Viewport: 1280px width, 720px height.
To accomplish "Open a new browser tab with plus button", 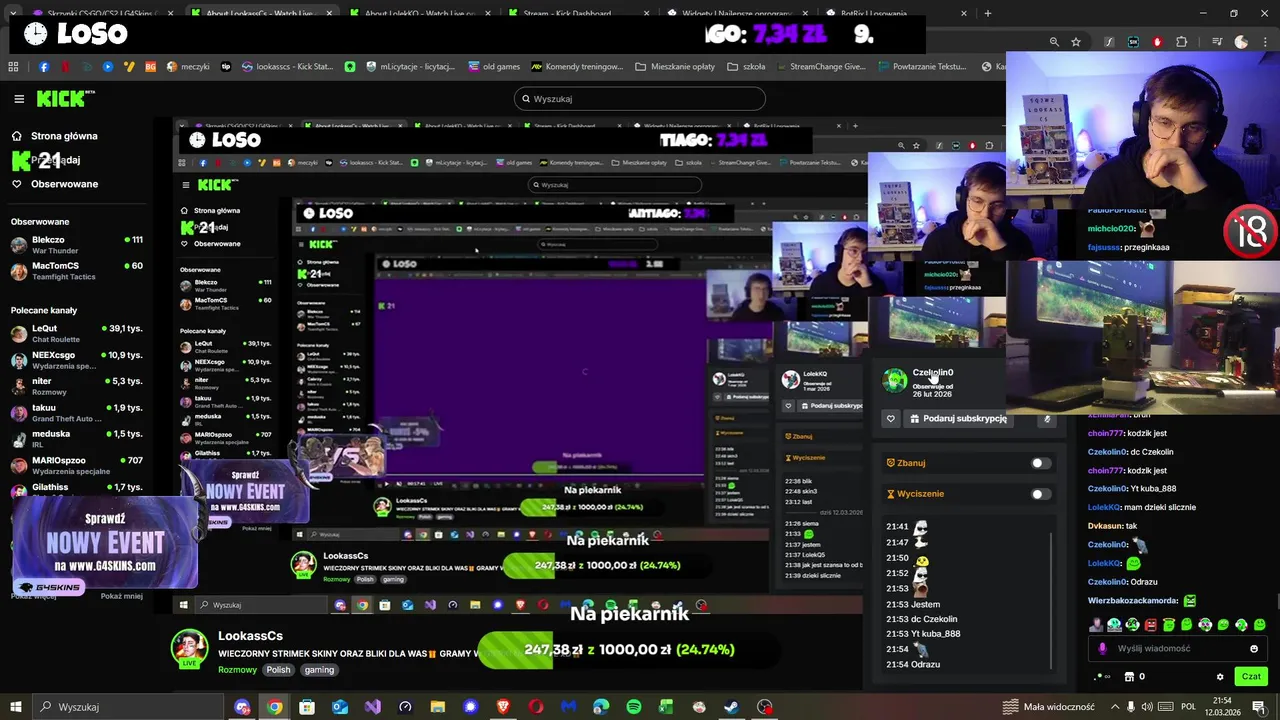I will 988,13.
